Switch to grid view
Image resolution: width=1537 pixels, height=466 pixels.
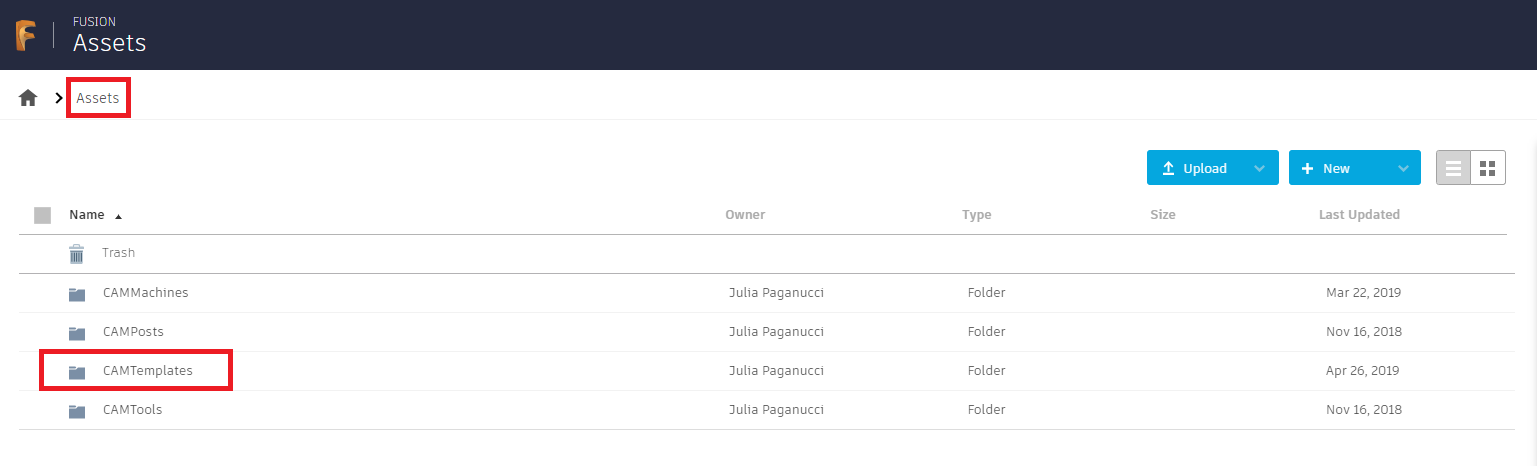1487,168
